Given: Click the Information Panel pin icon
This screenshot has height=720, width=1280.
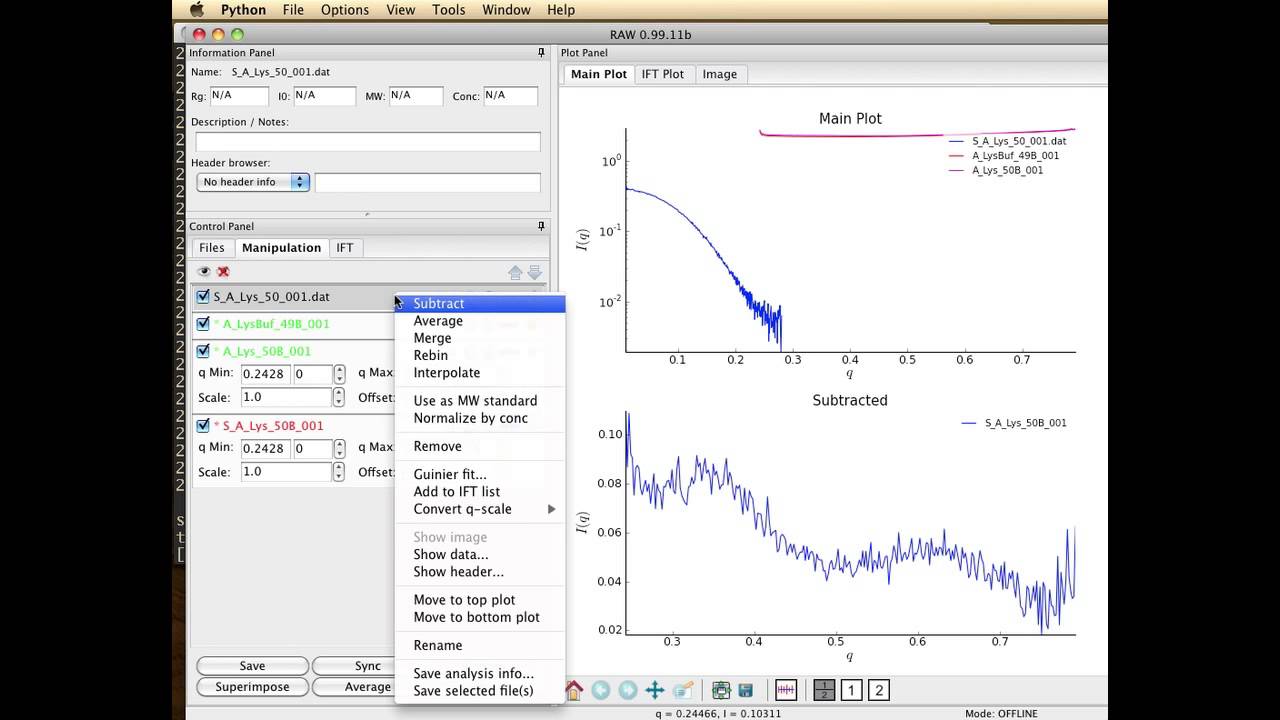Looking at the screenshot, I should point(541,52).
